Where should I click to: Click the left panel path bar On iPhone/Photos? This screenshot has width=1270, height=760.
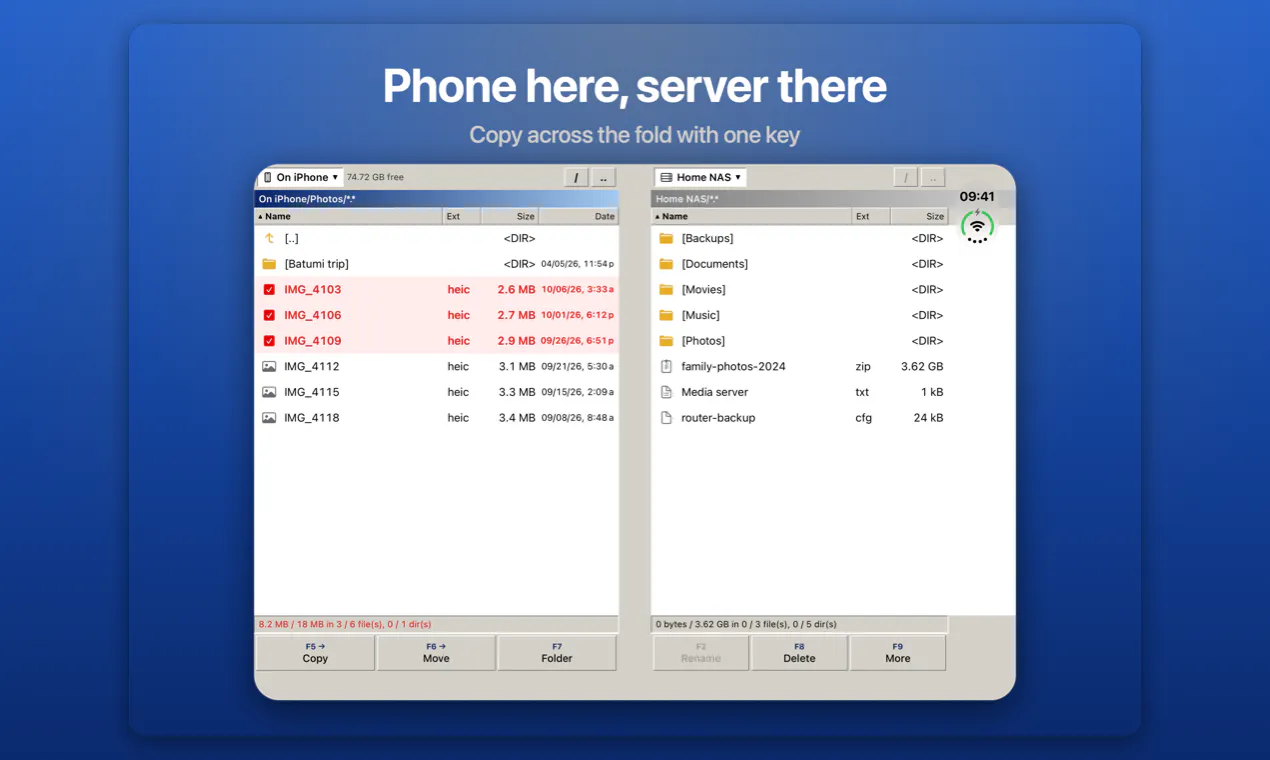click(436, 199)
